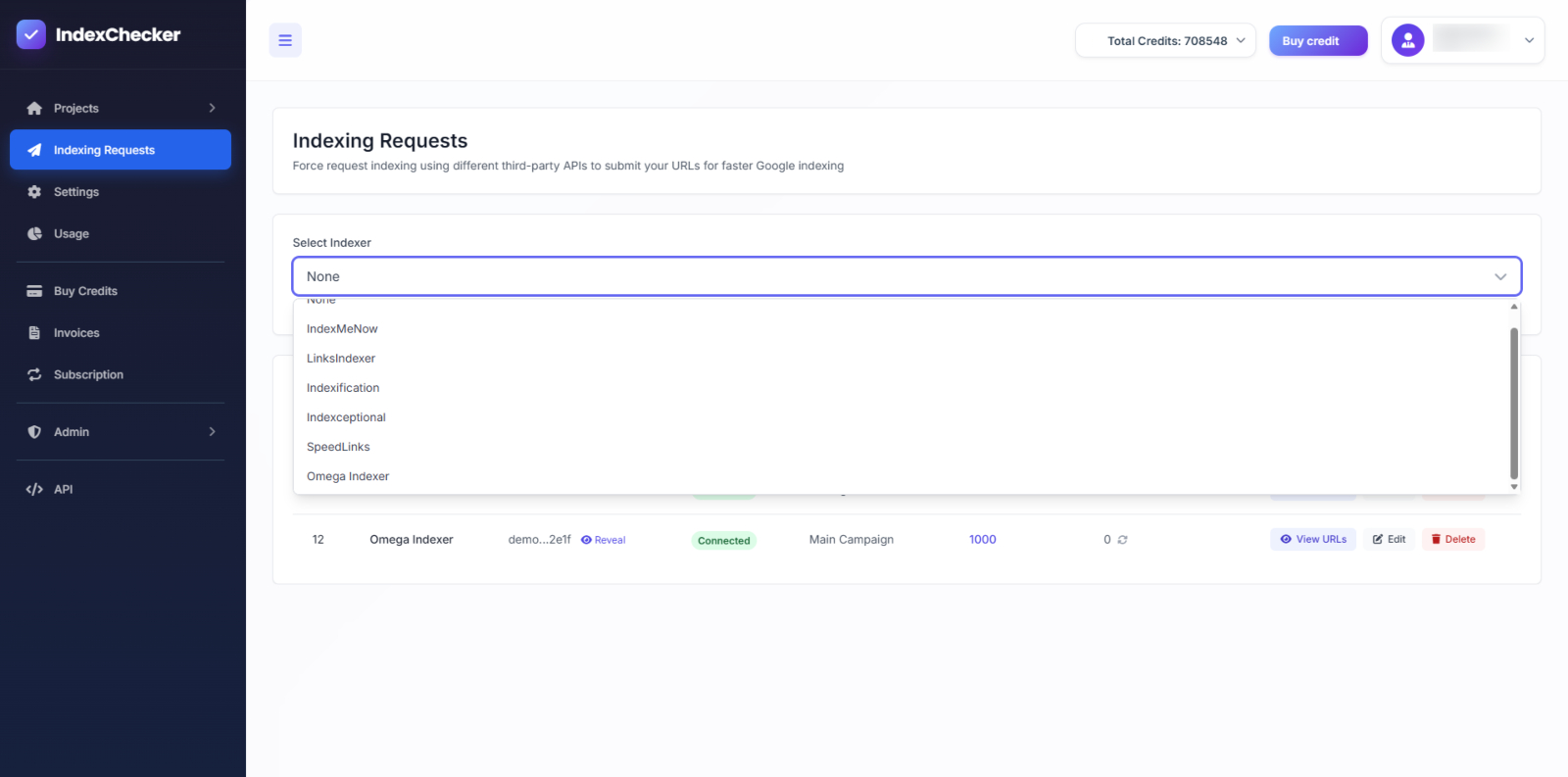
Task: Expand the Projects submenu chevron
Action: [212, 108]
